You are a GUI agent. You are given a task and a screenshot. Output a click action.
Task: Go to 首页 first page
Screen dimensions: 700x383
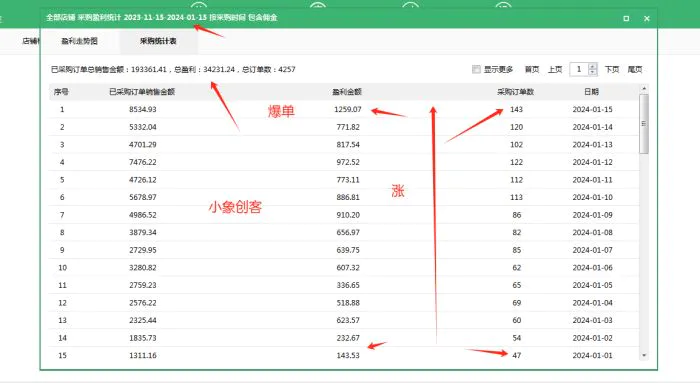click(532, 70)
